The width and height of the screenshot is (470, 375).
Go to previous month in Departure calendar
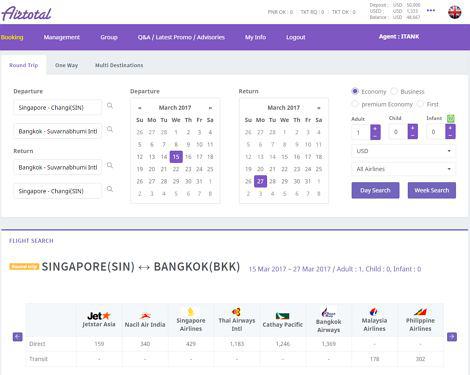click(140, 108)
